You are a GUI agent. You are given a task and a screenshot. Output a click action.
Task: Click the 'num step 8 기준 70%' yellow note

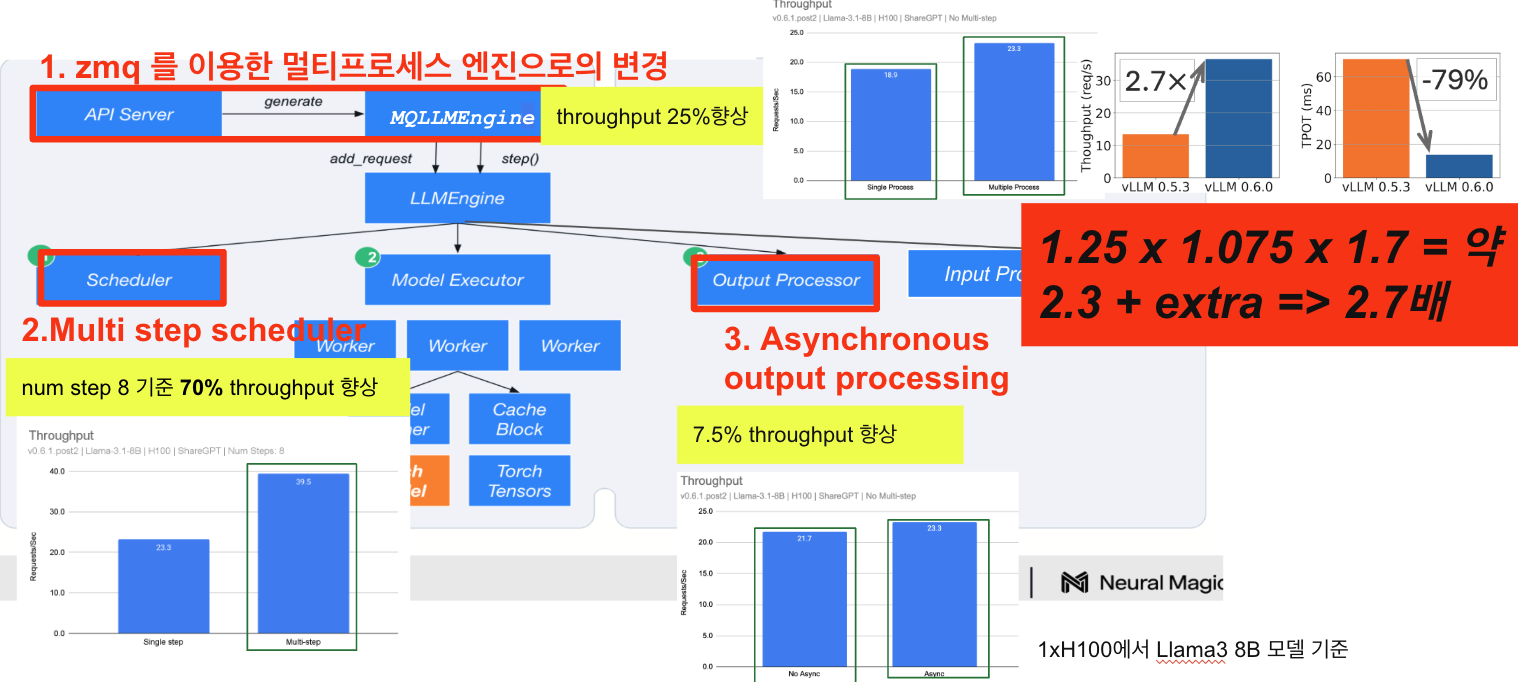[207, 387]
